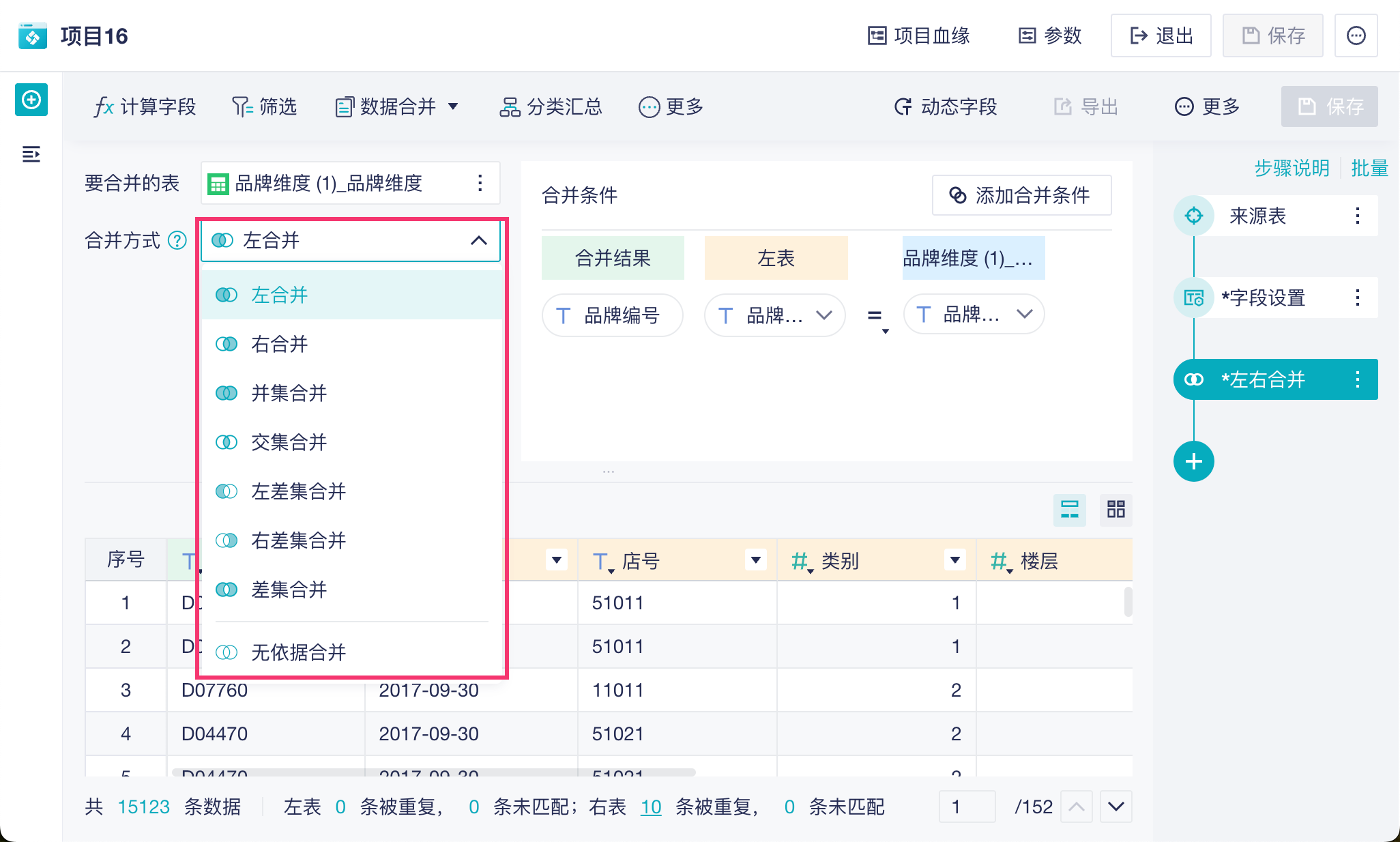Pick 右差集合并 from the dropdown list

point(299,540)
